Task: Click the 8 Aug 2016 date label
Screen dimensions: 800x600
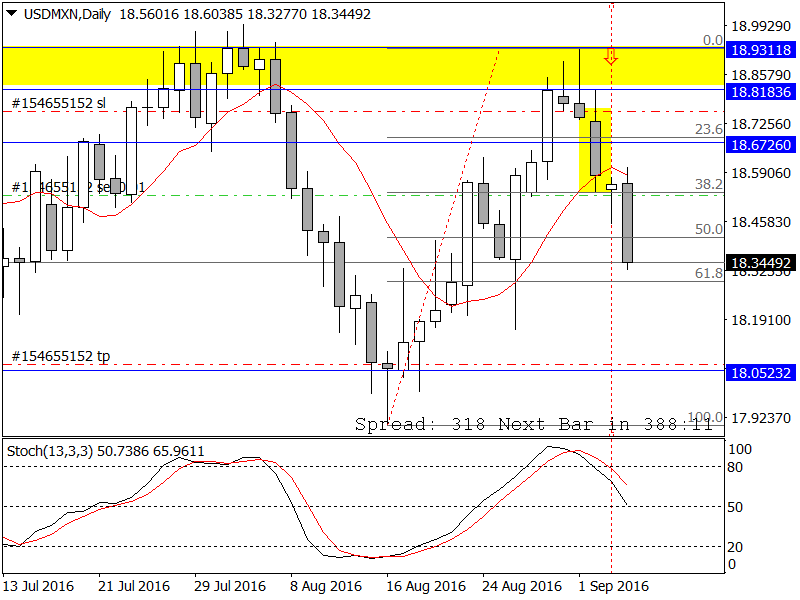Action: 326,586
